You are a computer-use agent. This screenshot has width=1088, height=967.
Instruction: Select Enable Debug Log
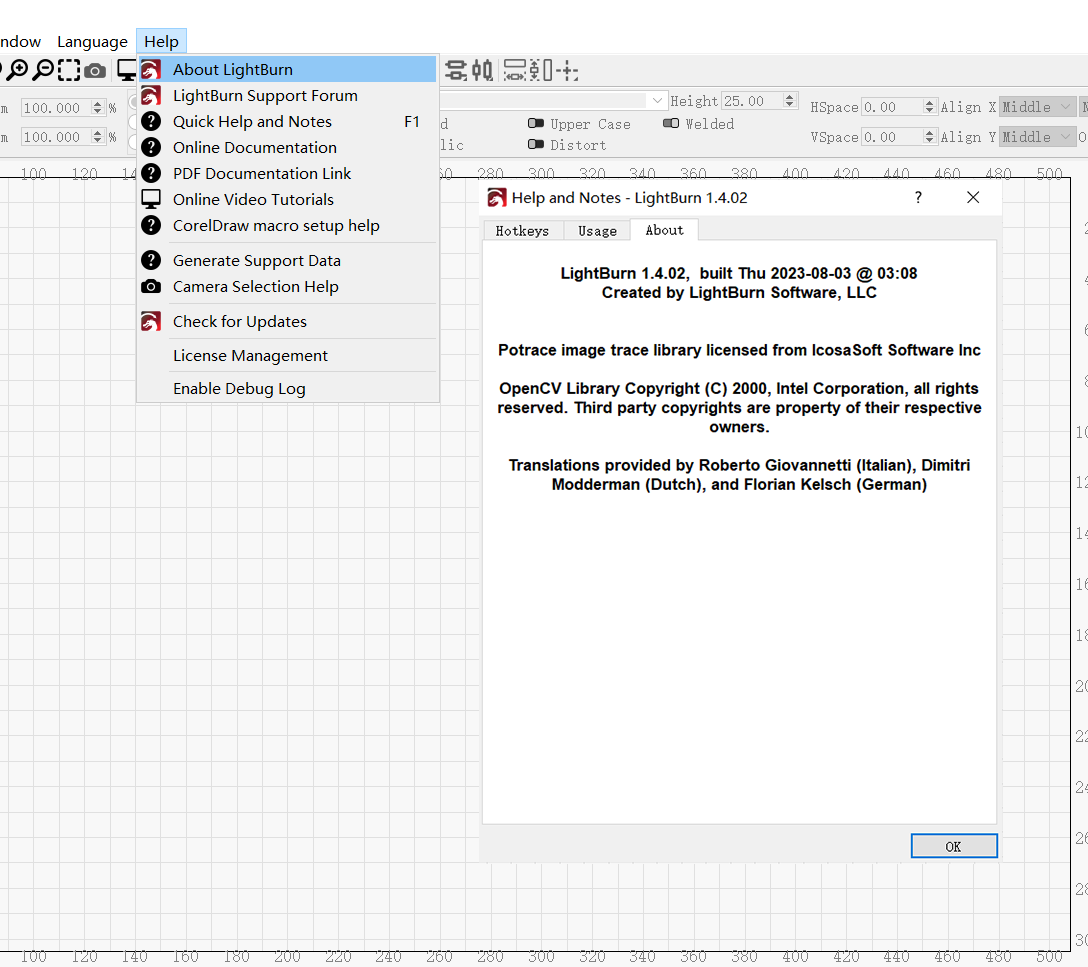pyautogui.click(x=287, y=388)
